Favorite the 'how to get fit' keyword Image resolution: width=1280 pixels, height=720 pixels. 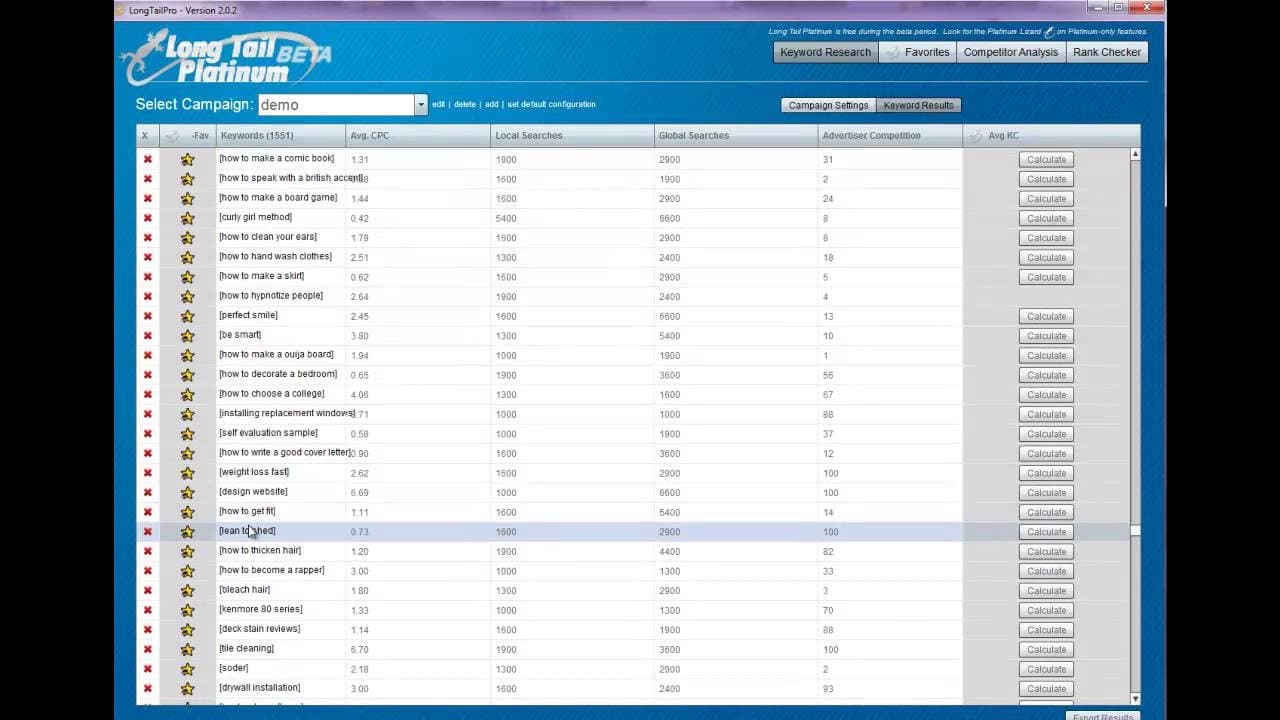(x=187, y=512)
